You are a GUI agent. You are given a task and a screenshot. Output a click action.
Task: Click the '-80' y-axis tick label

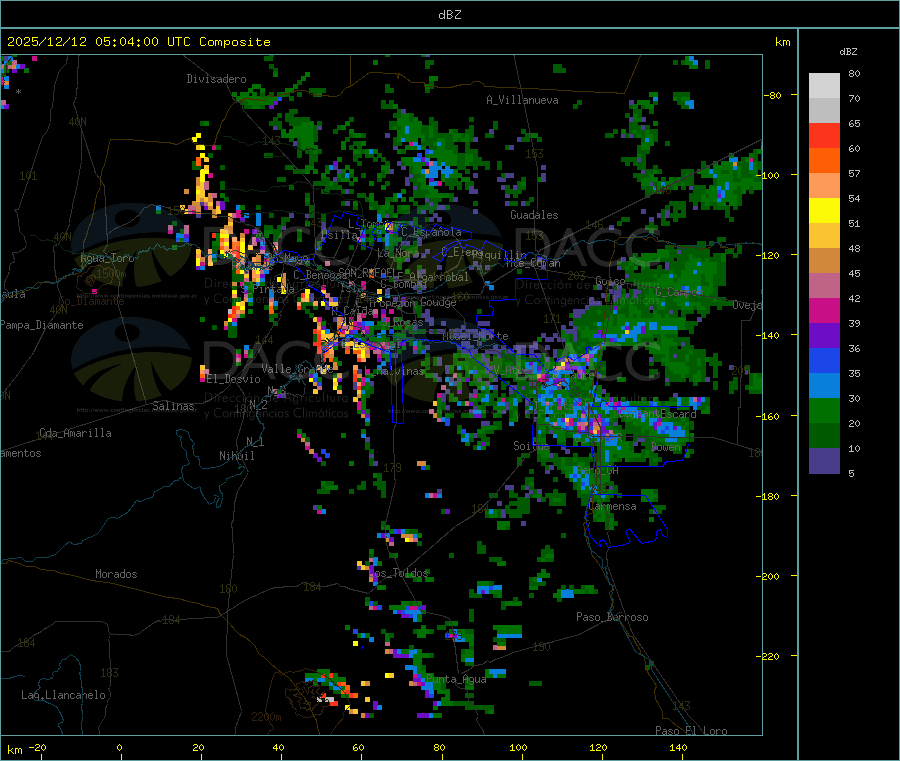click(x=773, y=95)
